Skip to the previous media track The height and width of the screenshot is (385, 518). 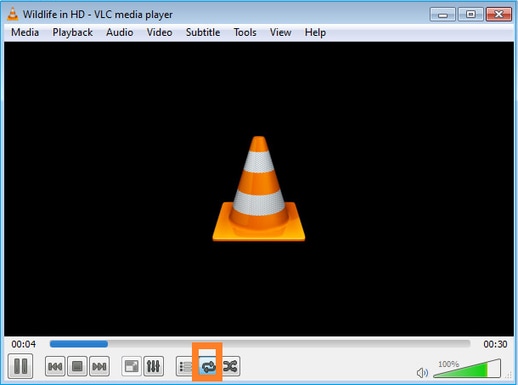[55, 366]
